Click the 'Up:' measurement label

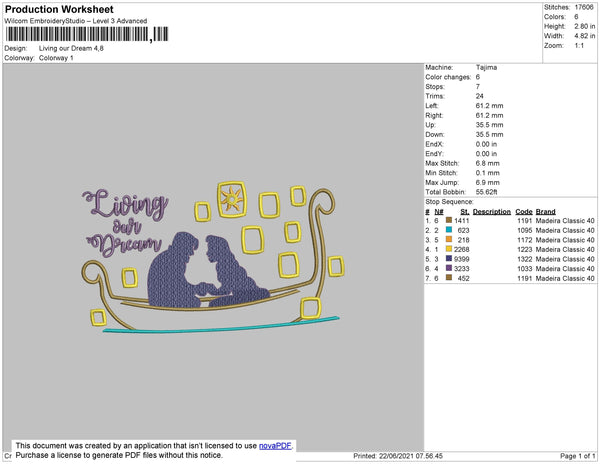click(x=430, y=125)
